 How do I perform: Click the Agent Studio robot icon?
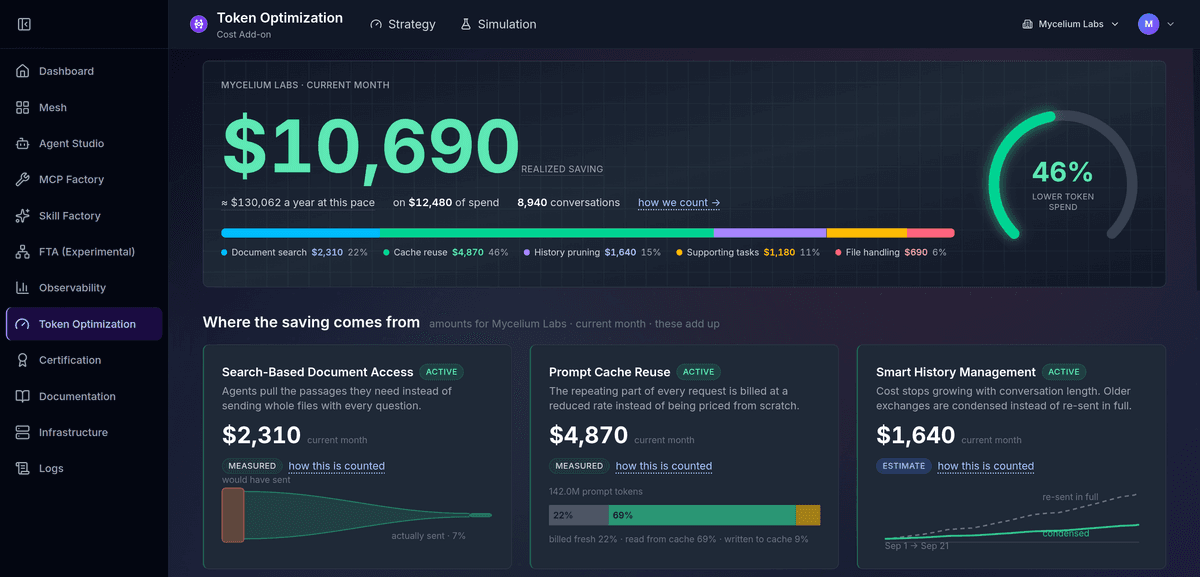[x=23, y=143]
